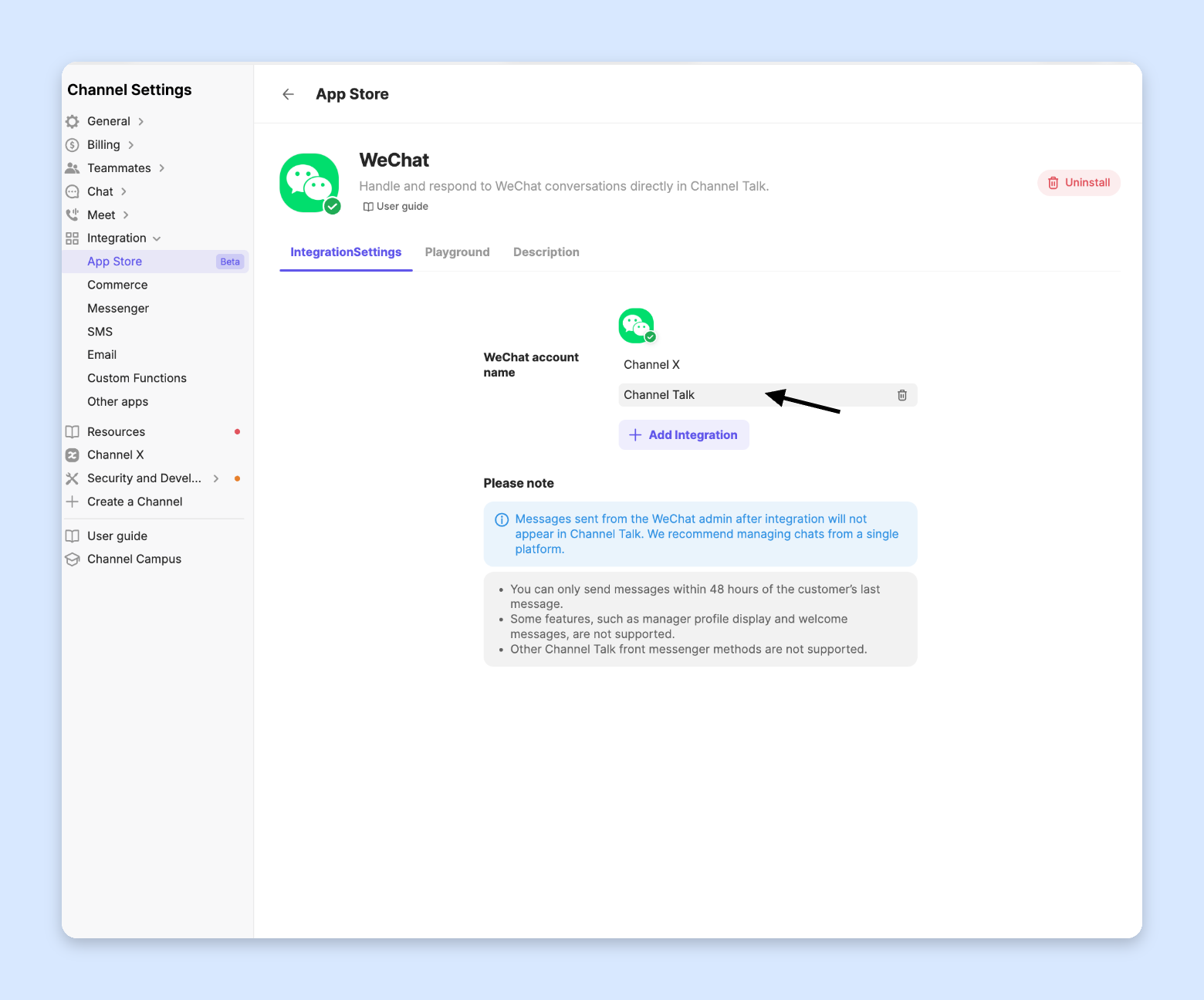Image resolution: width=1204 pixels, height=1000 pixels.
Task: Click the Chat bubble icon in sidebar
Action: tap(73, 191)
